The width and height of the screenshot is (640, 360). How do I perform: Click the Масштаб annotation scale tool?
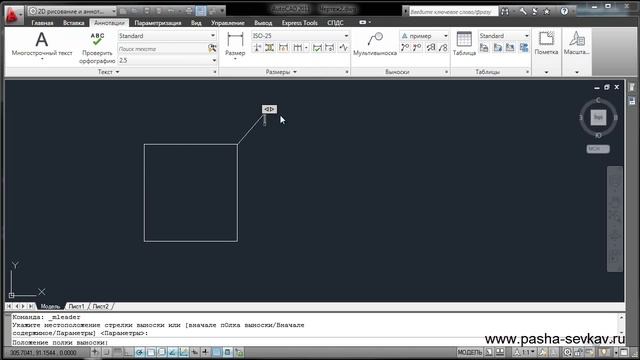tap(576, 43)
